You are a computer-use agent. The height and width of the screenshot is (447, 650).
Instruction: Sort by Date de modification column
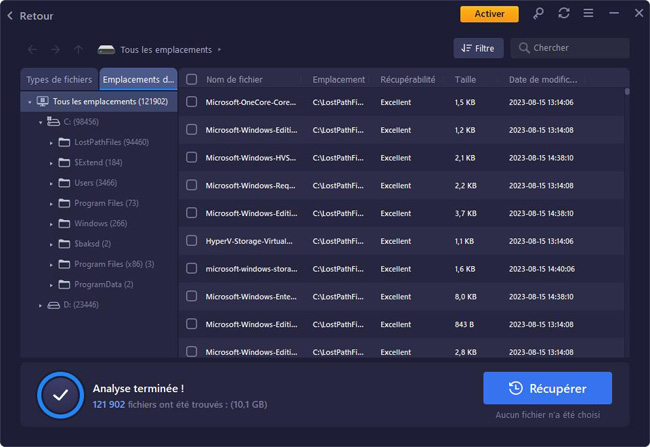[x=543, y=80]
